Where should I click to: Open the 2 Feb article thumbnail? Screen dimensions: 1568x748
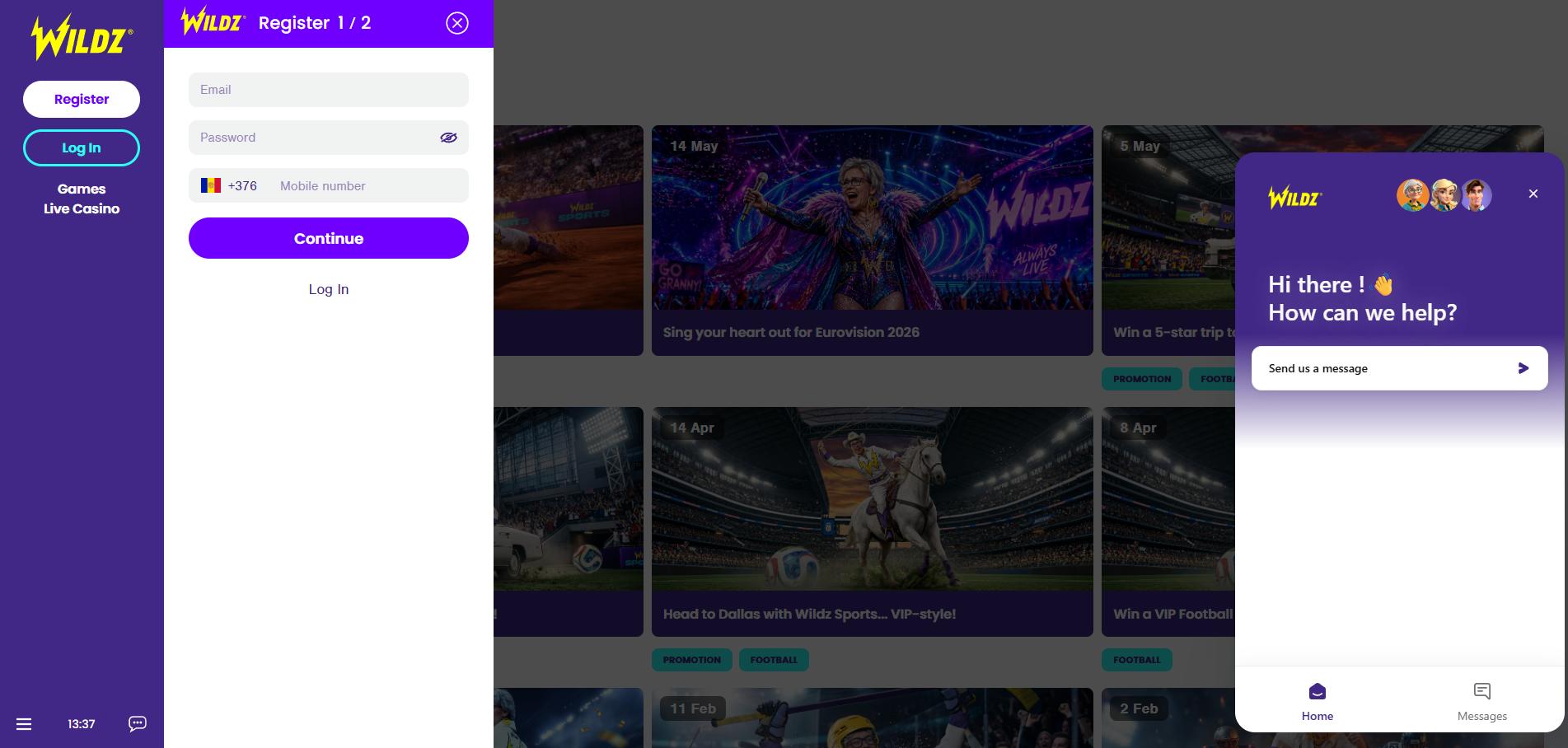(x=1168, y=718)
